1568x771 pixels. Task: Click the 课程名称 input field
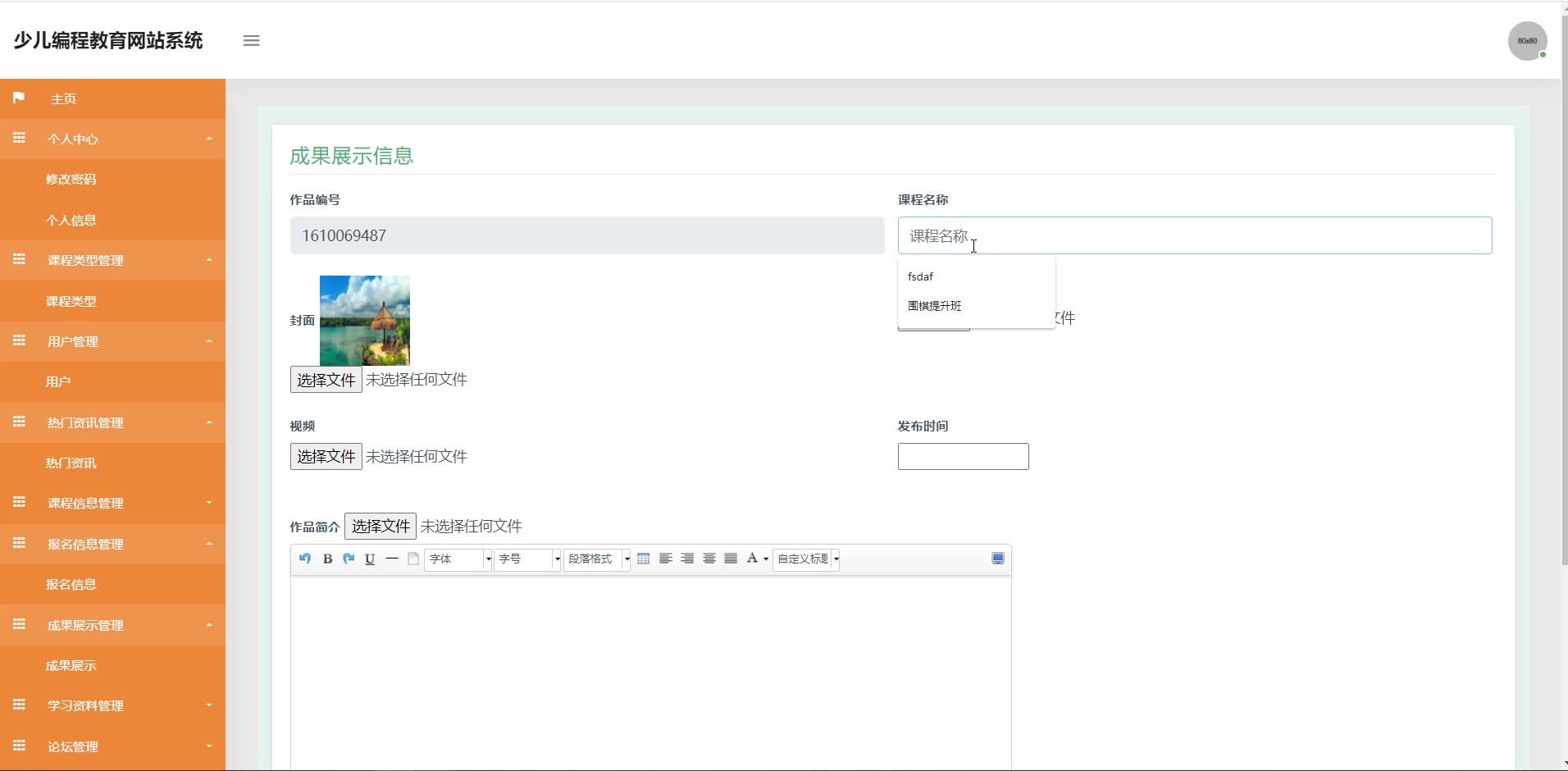[1195, 235]
